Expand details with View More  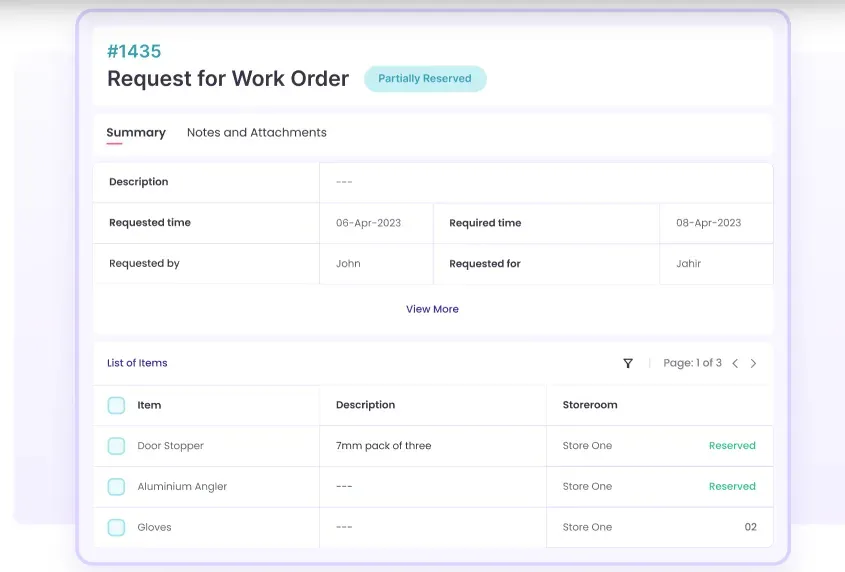(432, 309)
